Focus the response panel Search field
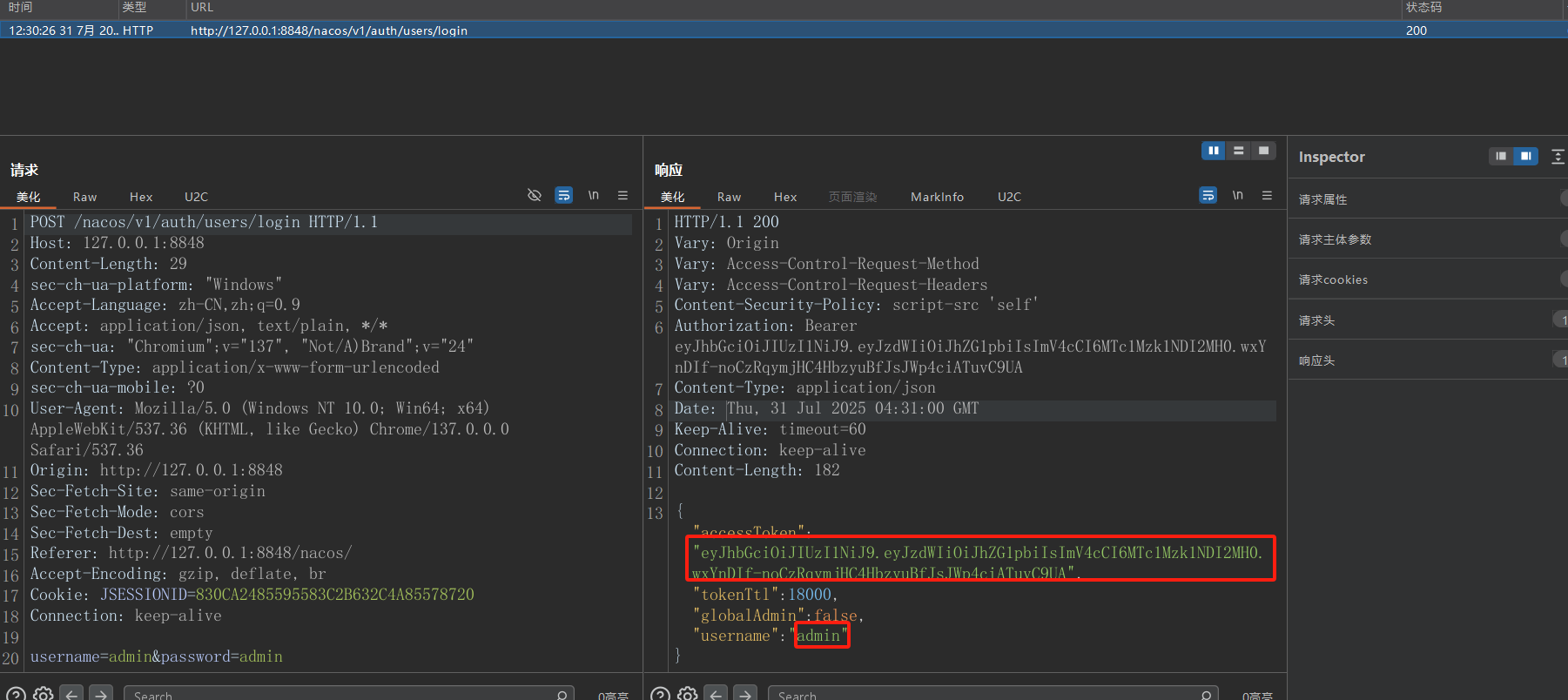The image size is (1568, 700). (993, 695)
